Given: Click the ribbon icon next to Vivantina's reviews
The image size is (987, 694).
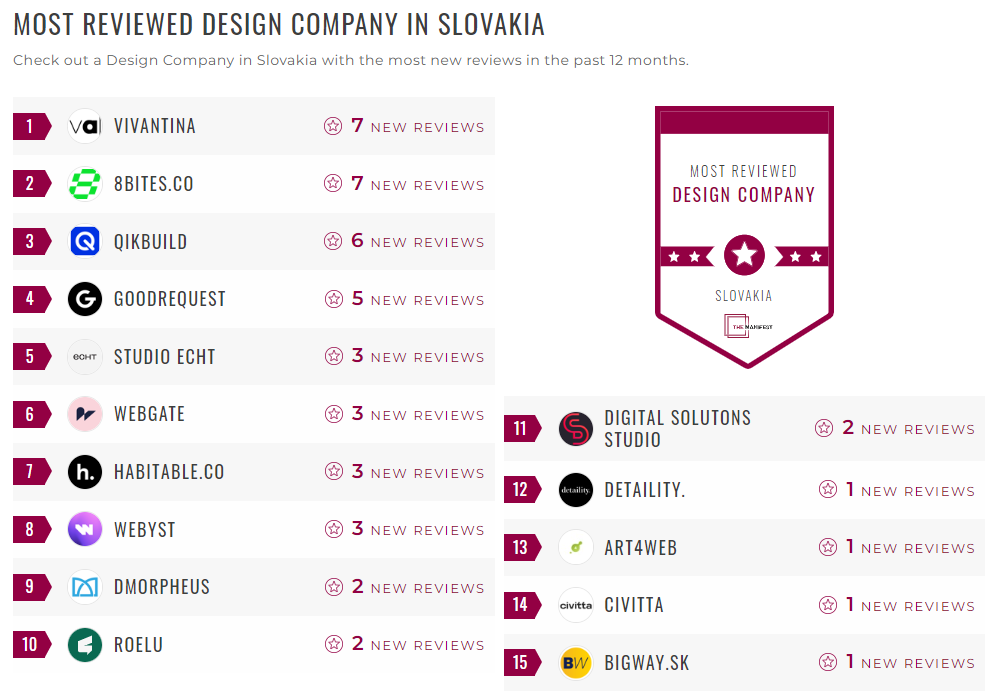Looking at the screenshot, I should pyautogui.click(x=331, y=126).
